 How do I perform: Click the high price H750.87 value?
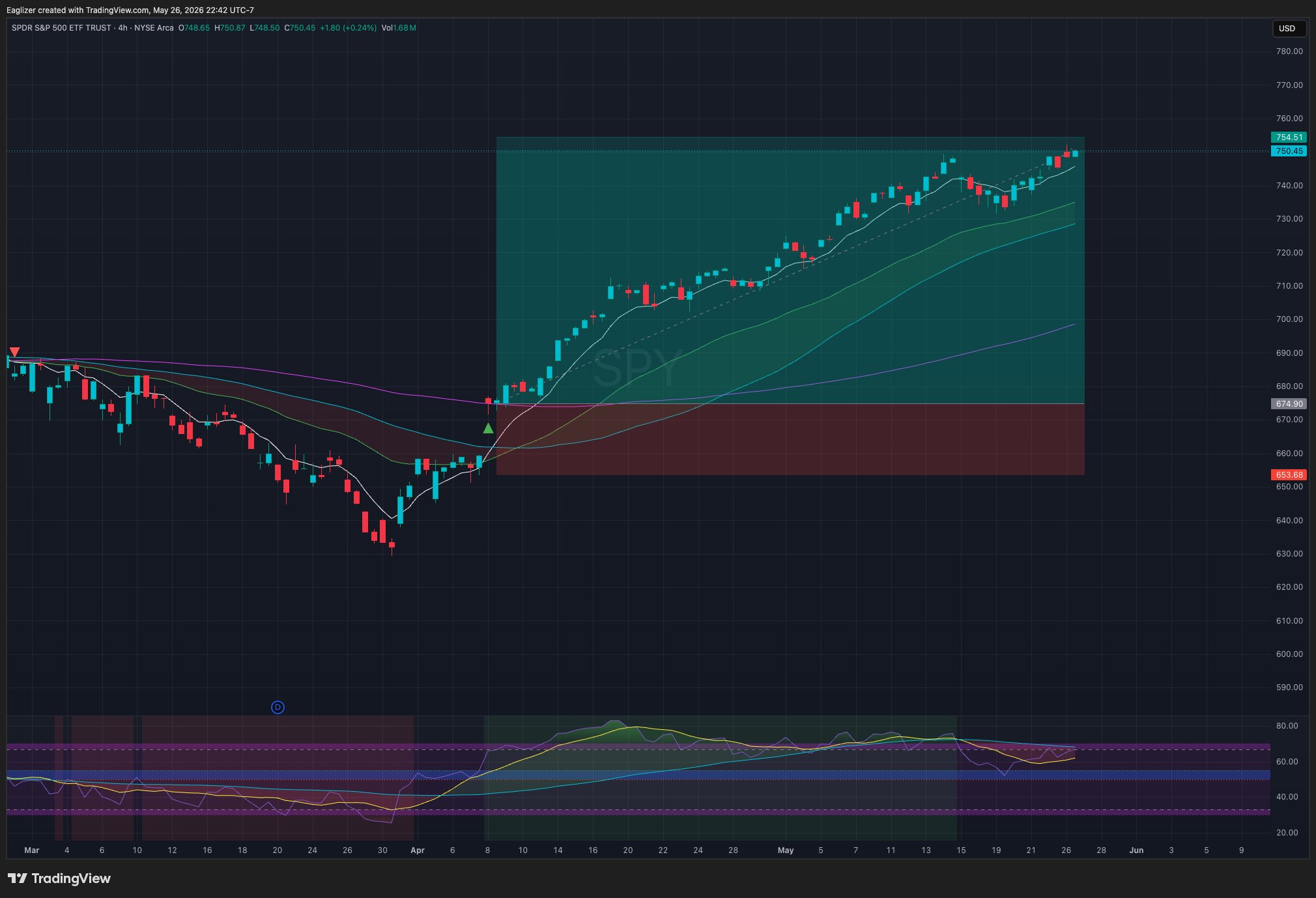[x=230, y=28]
